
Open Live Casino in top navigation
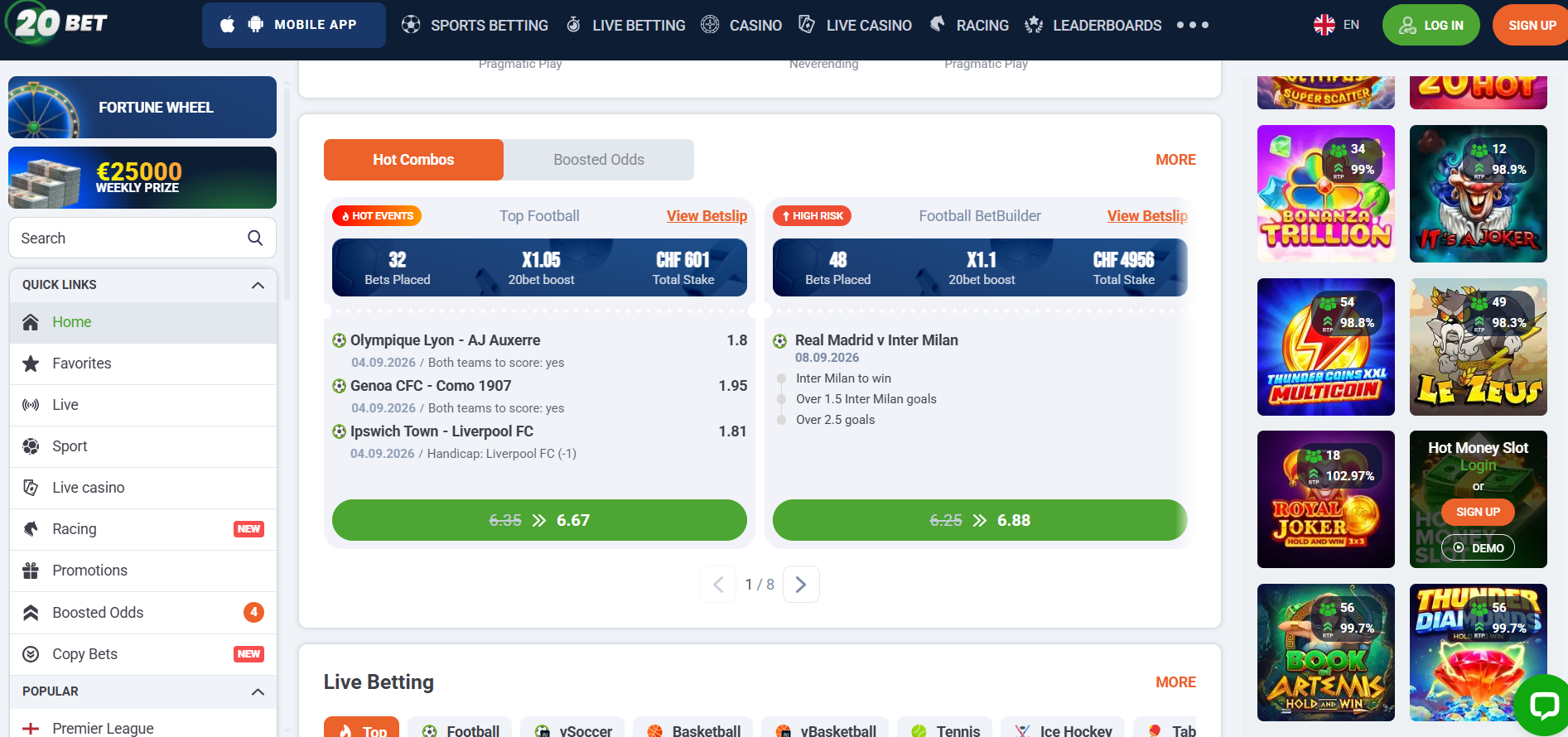pos(855,25)
